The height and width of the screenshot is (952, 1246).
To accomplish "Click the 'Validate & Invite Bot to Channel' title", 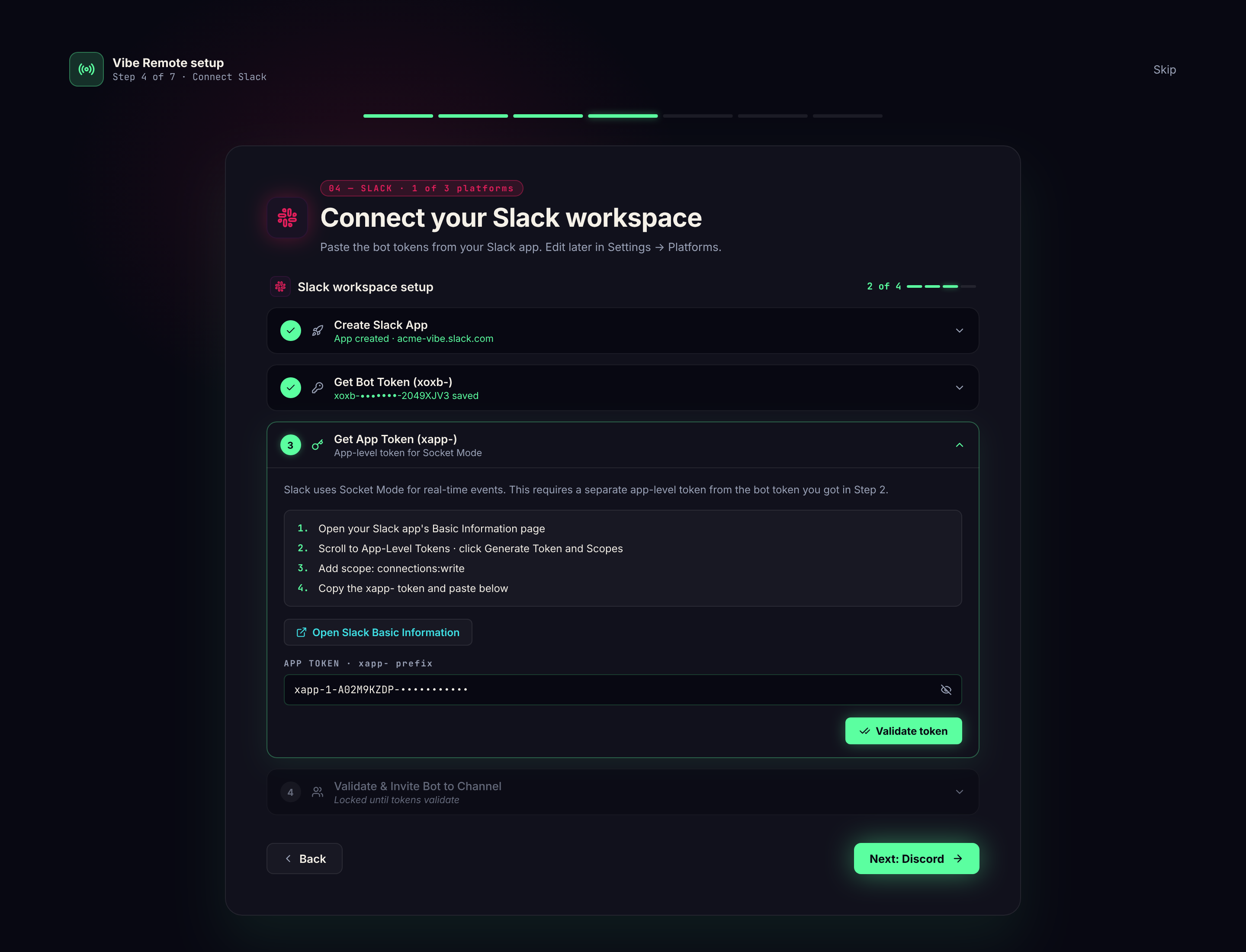I will (x=417, y=787).
